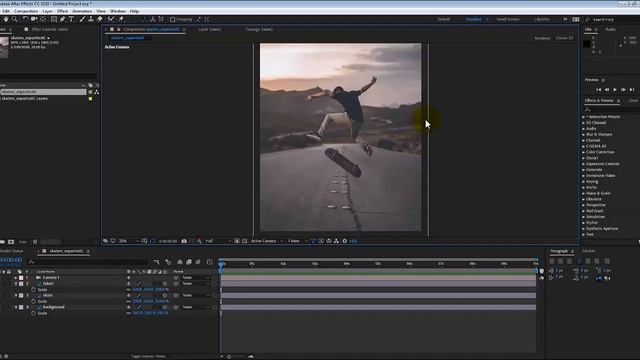Screen dimensions: 640x360
Task: Open the Audio panel tab
Action: [x=611, y=29]
